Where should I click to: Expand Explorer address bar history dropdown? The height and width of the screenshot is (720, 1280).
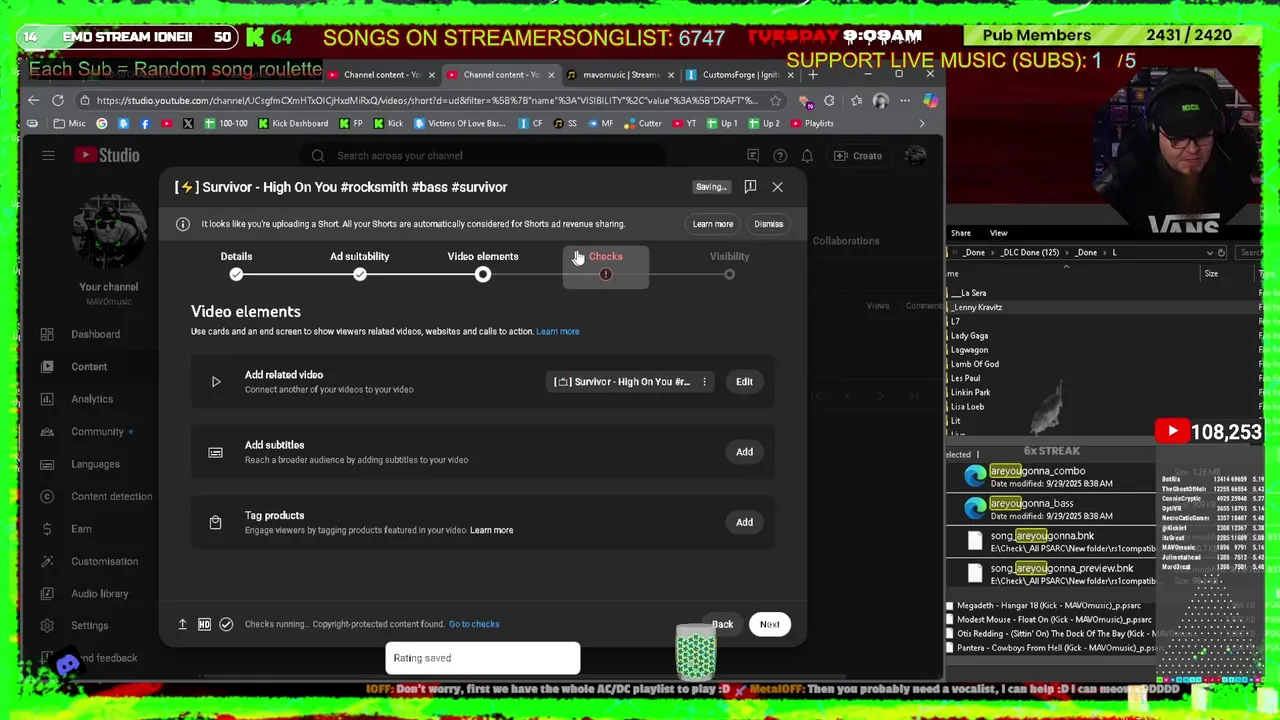(1208, 253)
